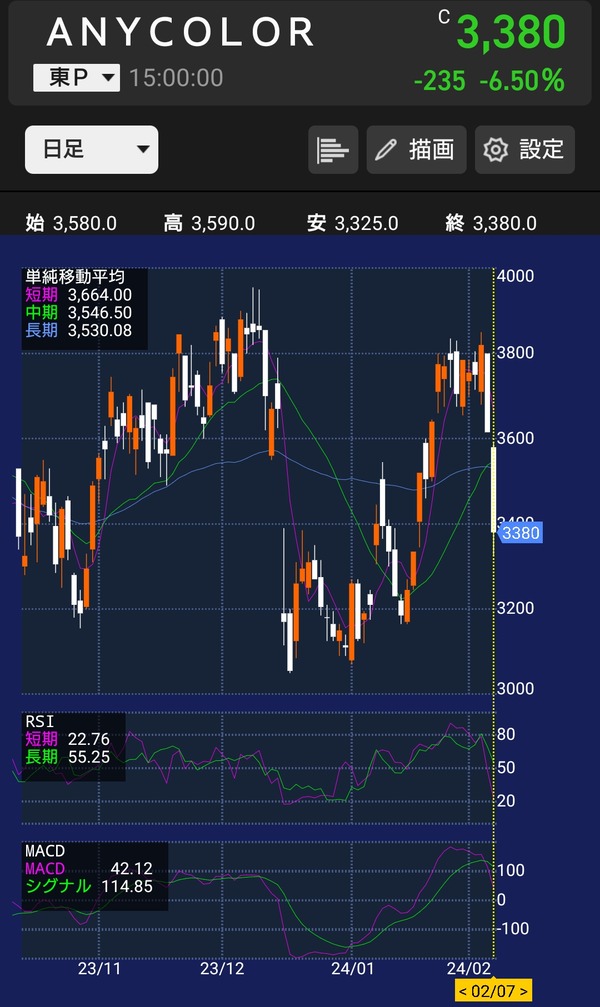This screenshot has width=600, height=1007.
Task: Click the 24/02 date axis label
Action: (468, 968)
